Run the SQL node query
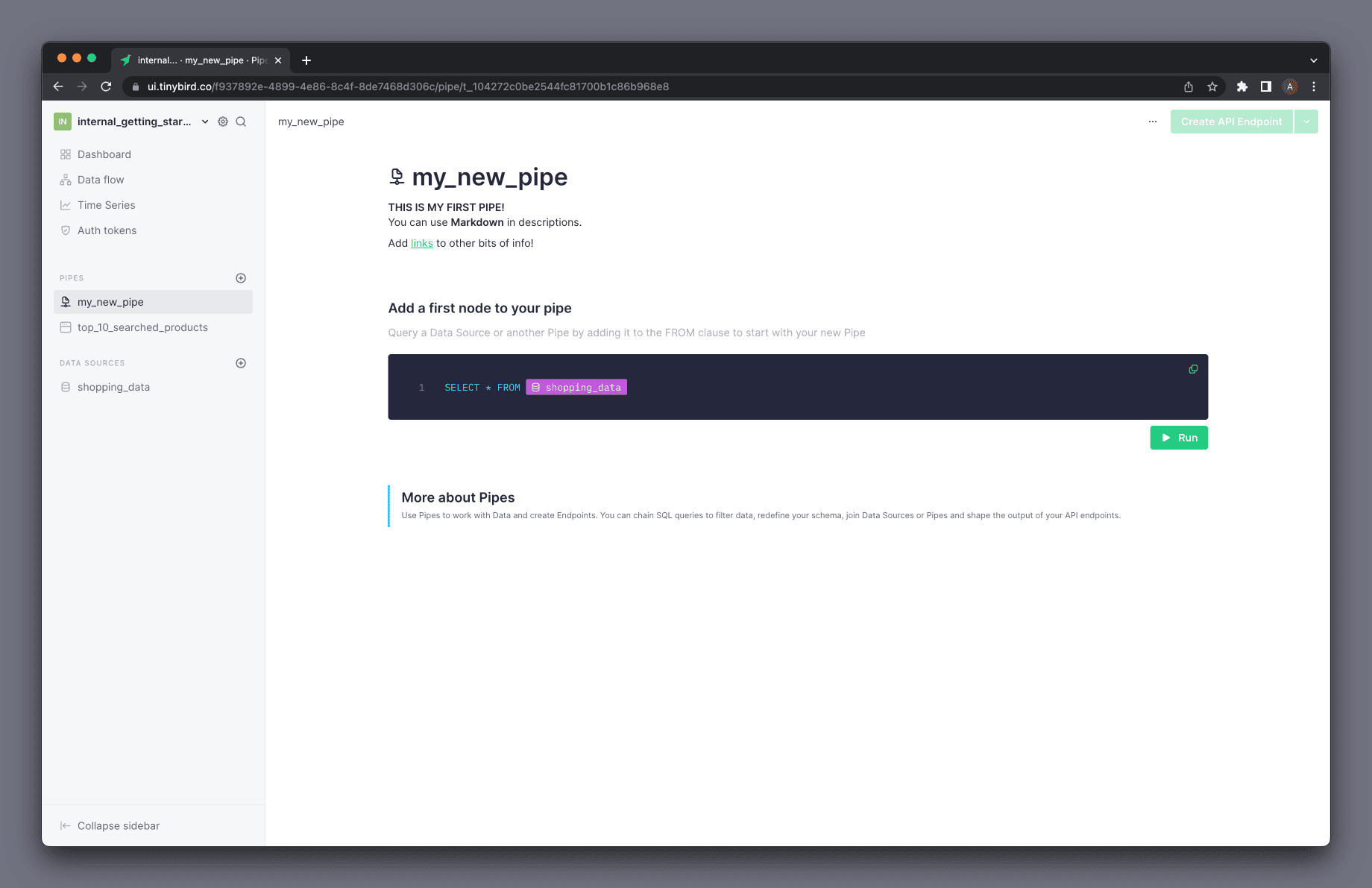The image size is (1372, 888). (1179, 438)
